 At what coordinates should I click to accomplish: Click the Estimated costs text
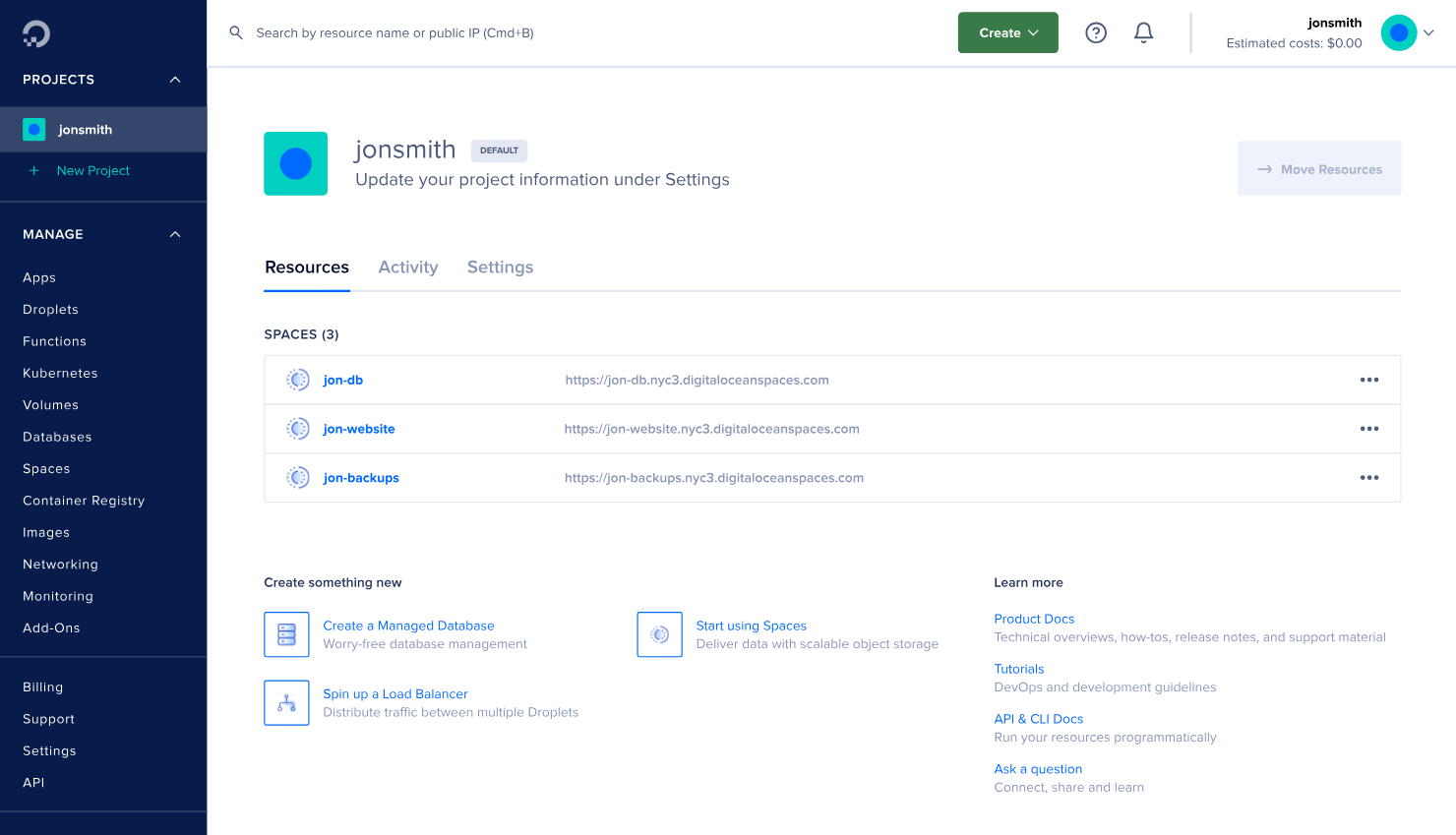point(1294,43)
